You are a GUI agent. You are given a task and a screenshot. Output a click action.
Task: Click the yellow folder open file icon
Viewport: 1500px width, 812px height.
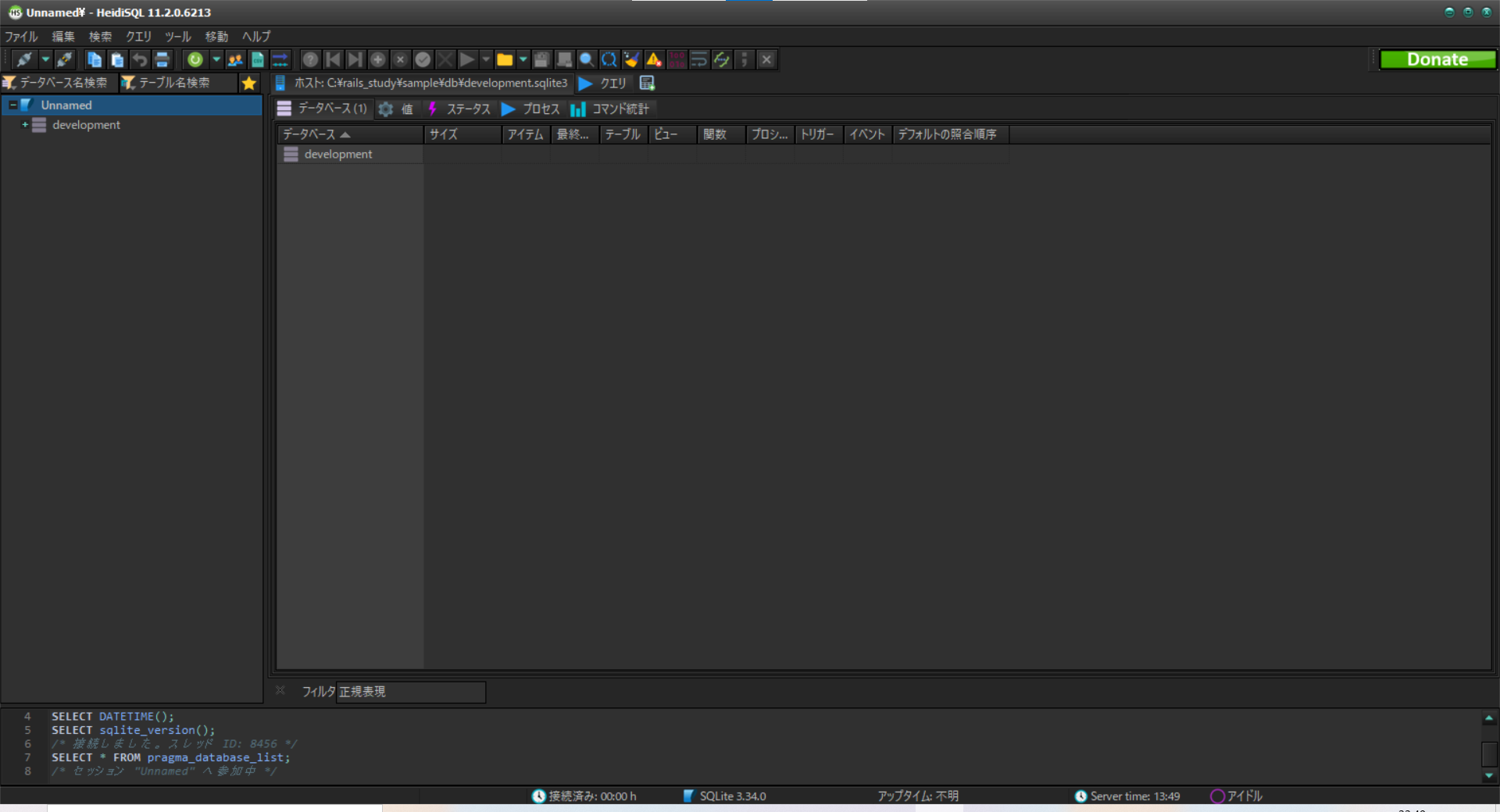505,59
